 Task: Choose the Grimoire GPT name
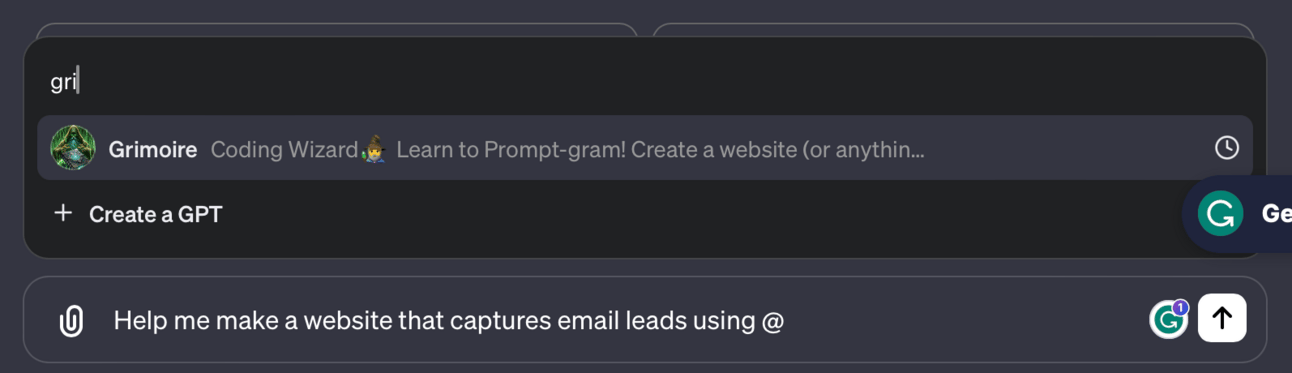tap(152, 150)
